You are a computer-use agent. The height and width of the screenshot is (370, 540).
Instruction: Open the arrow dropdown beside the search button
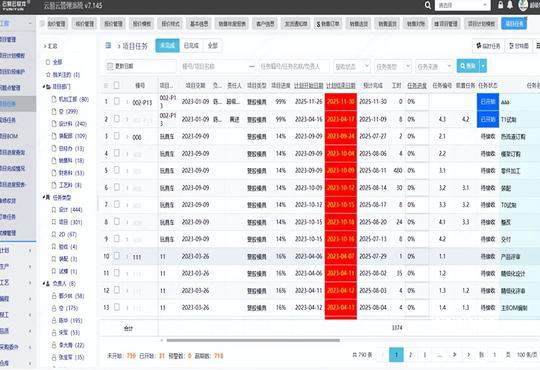click(483, 66)
